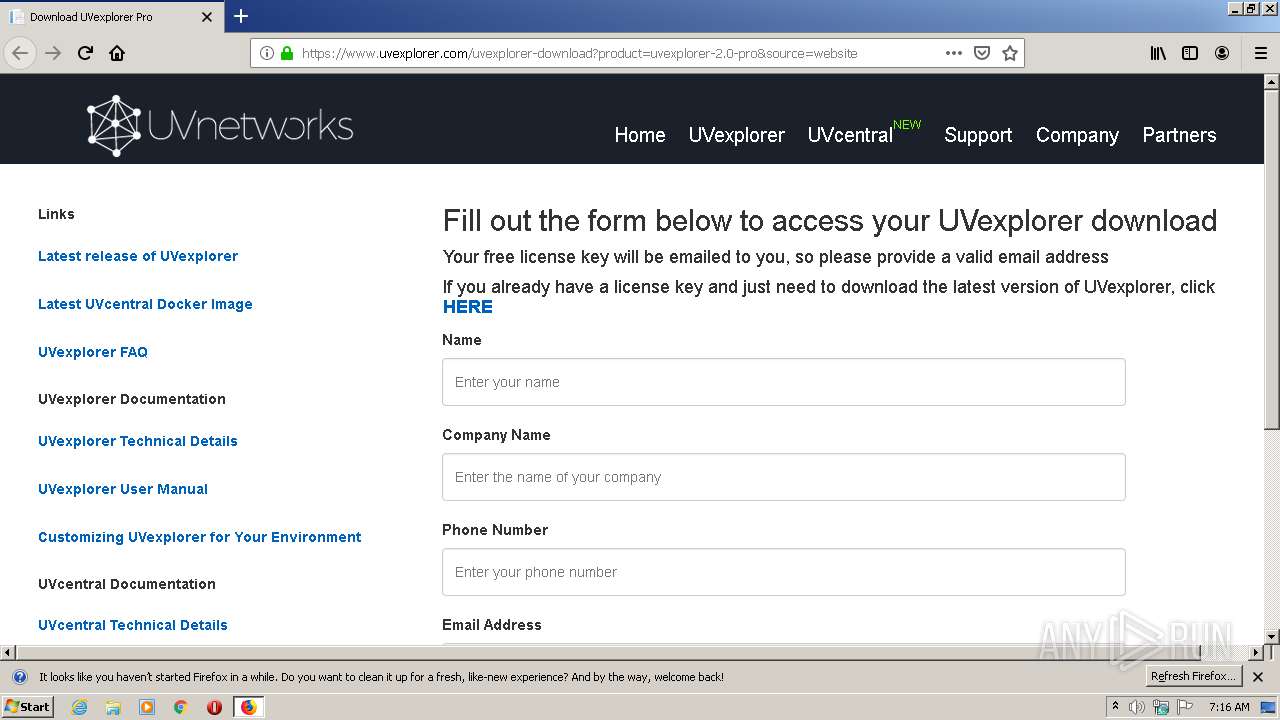Open Latest UVcentral Docker Image link
This screenshot has height=720, width=1280.
point(145,304)
